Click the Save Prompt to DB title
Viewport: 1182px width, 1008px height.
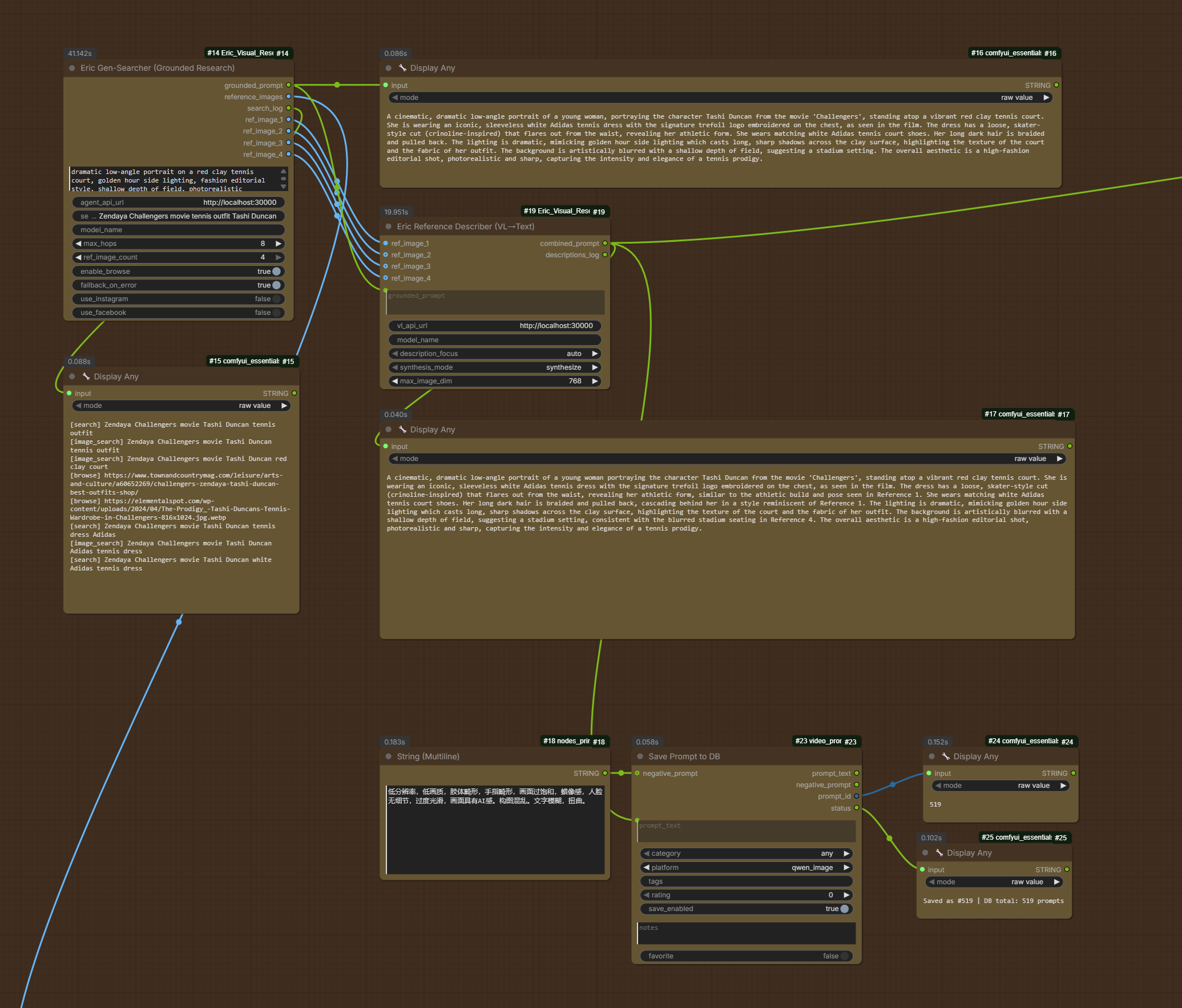click(x=684, y=756)
